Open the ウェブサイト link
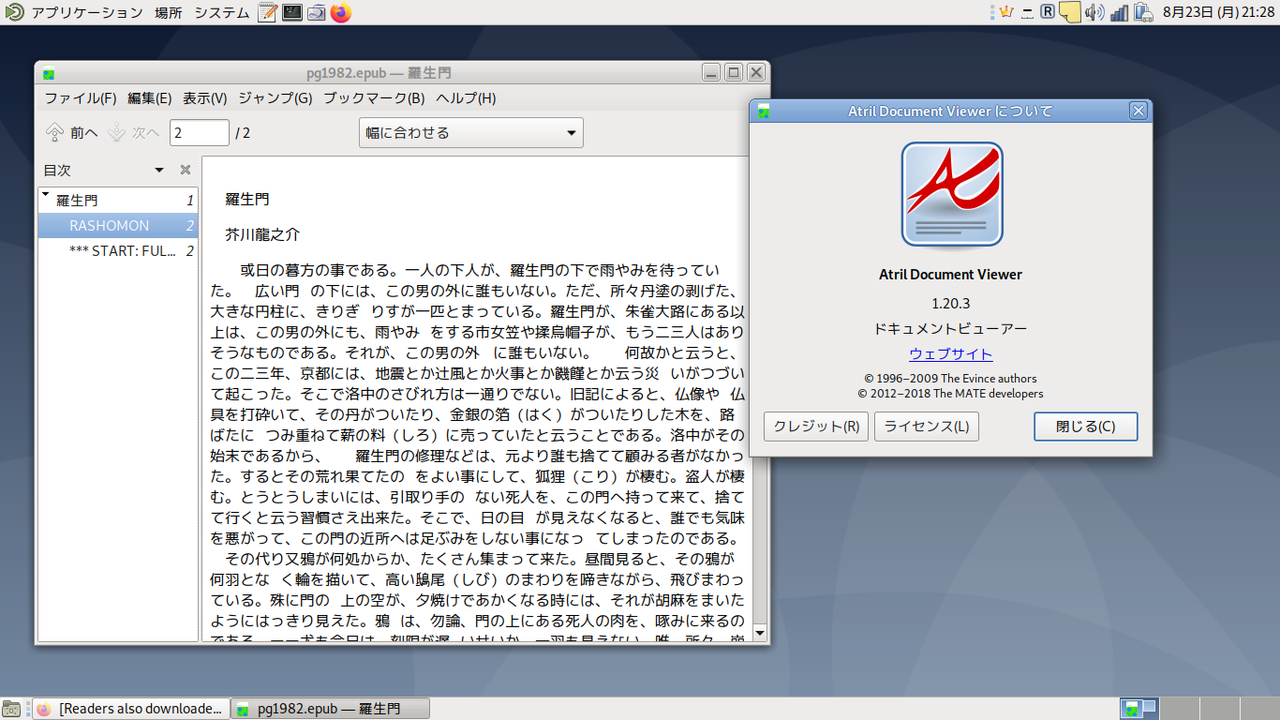The height and width of the screenshot is (720, 1280). pos(951,354)
